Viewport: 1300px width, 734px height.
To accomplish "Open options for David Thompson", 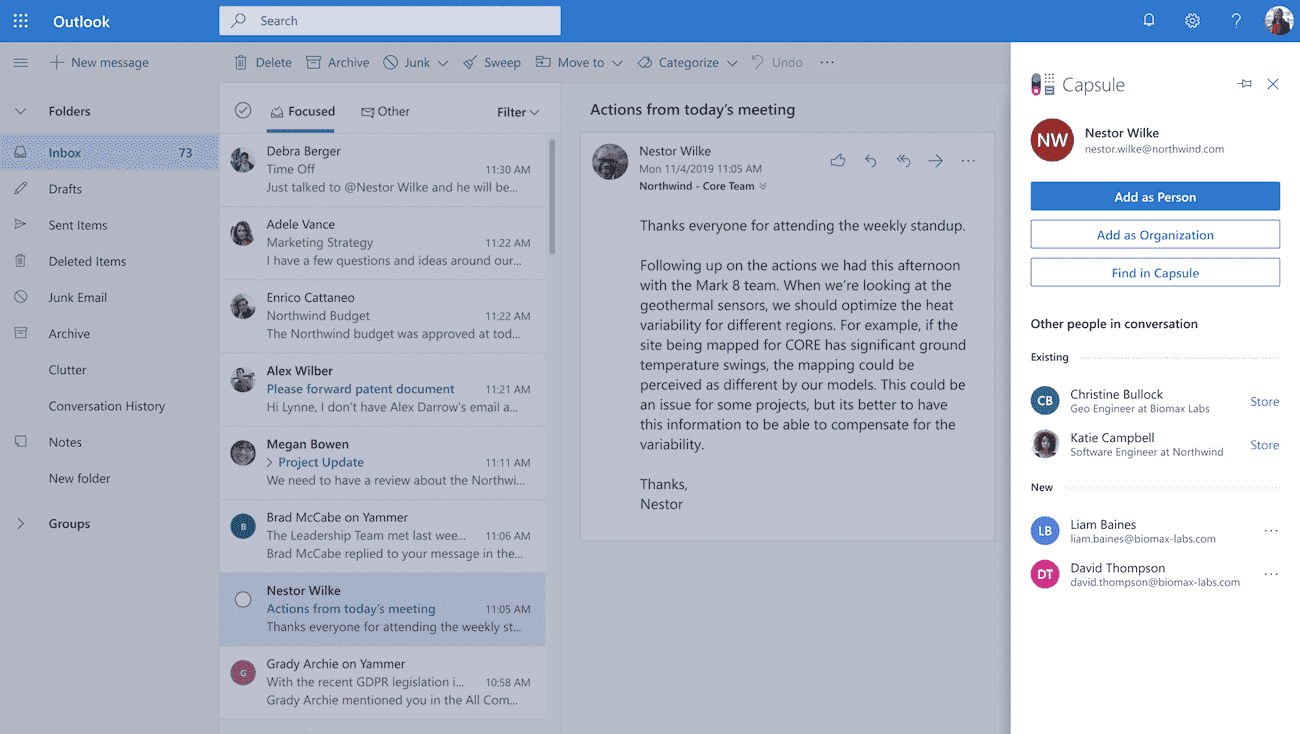I will click(x=1271, y=574).
